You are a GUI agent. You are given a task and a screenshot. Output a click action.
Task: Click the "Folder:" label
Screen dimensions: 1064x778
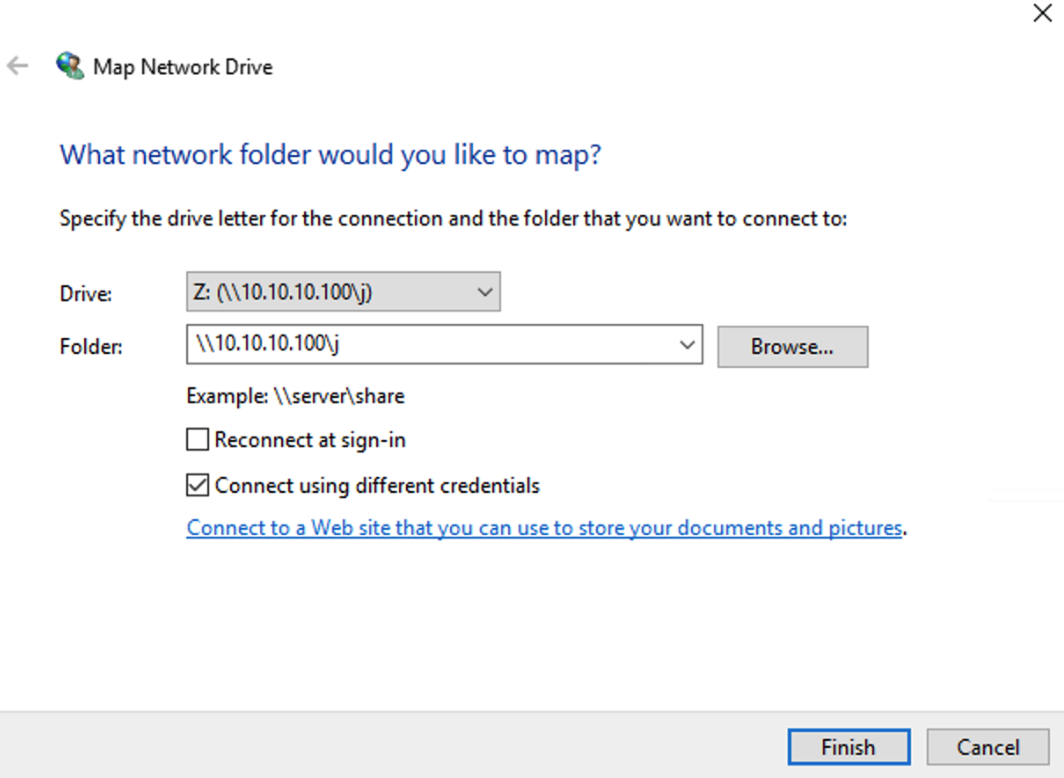click(x=91, y=347)
